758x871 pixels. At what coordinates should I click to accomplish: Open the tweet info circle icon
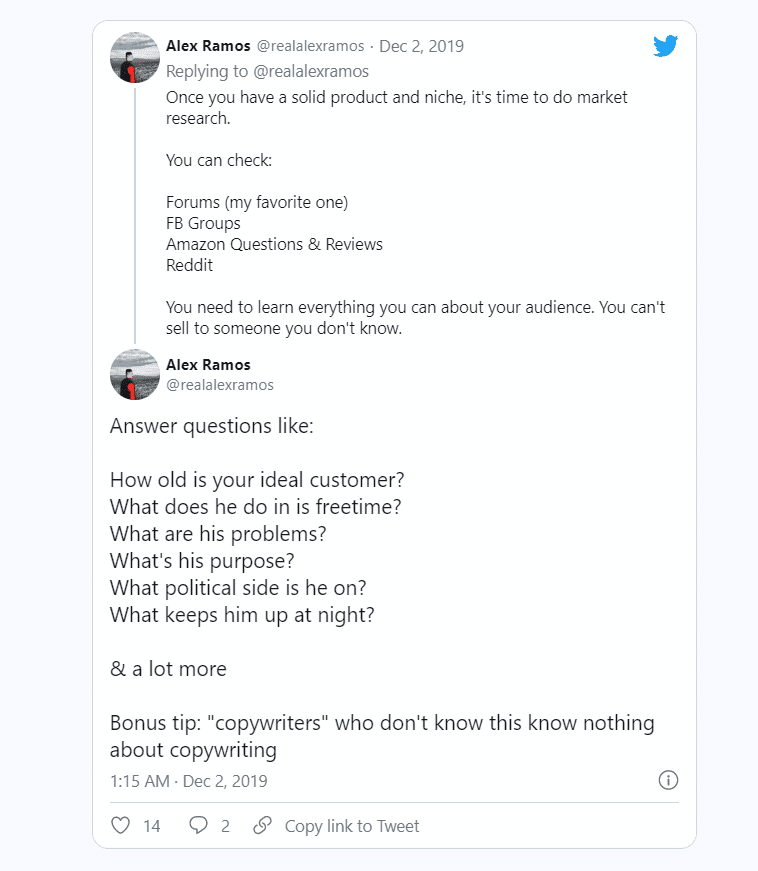pos(668,780)
